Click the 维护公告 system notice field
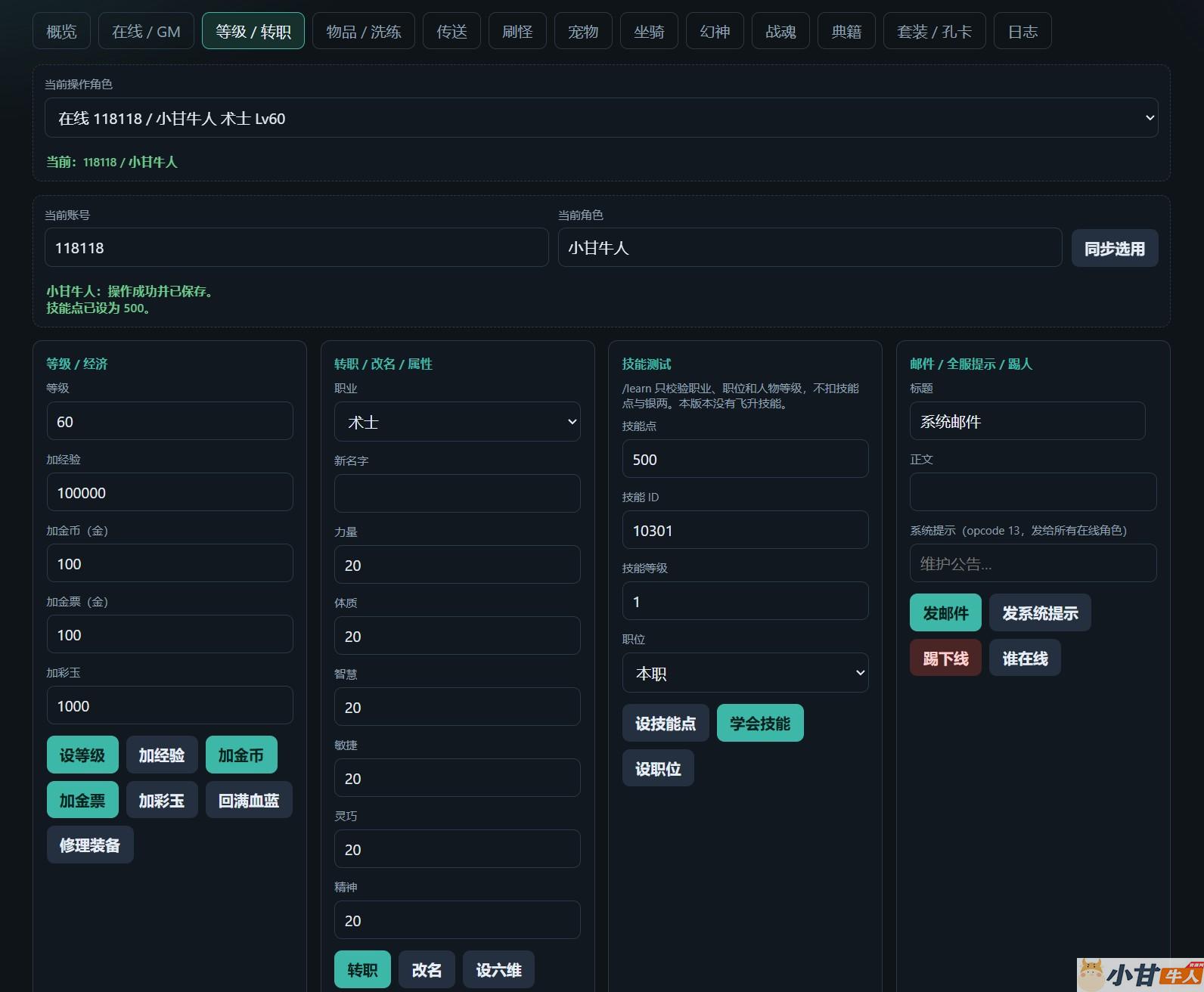1204x992 pixels. 1033,563
